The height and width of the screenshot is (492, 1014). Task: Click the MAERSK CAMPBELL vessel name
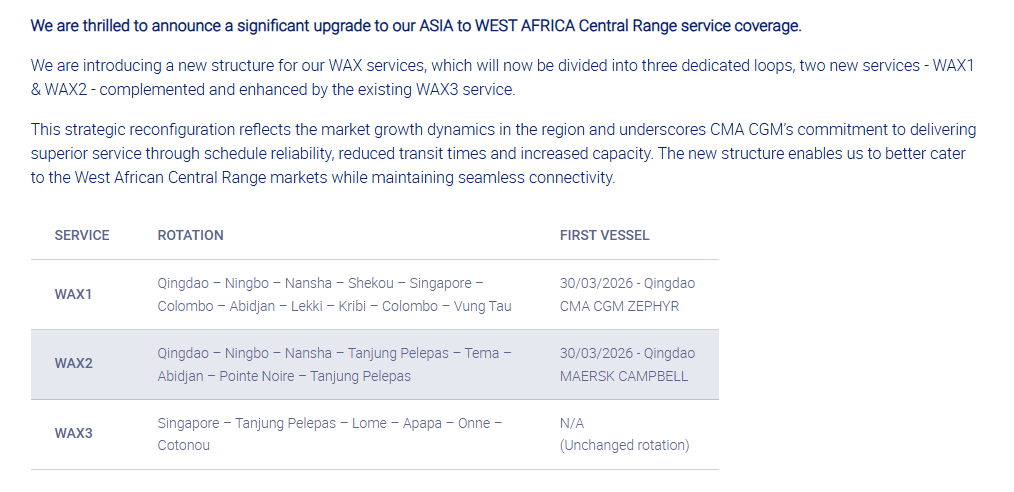(x=624, y=376)
